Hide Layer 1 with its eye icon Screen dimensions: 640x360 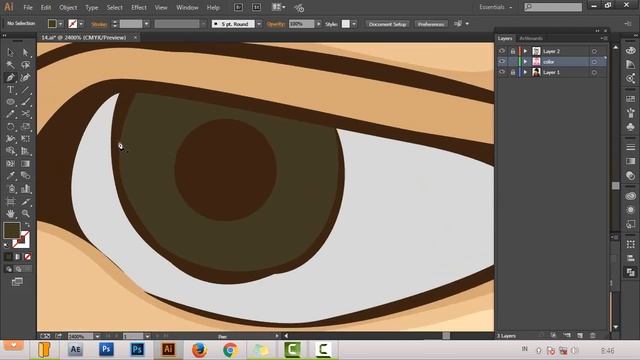(x=502, y=72)
